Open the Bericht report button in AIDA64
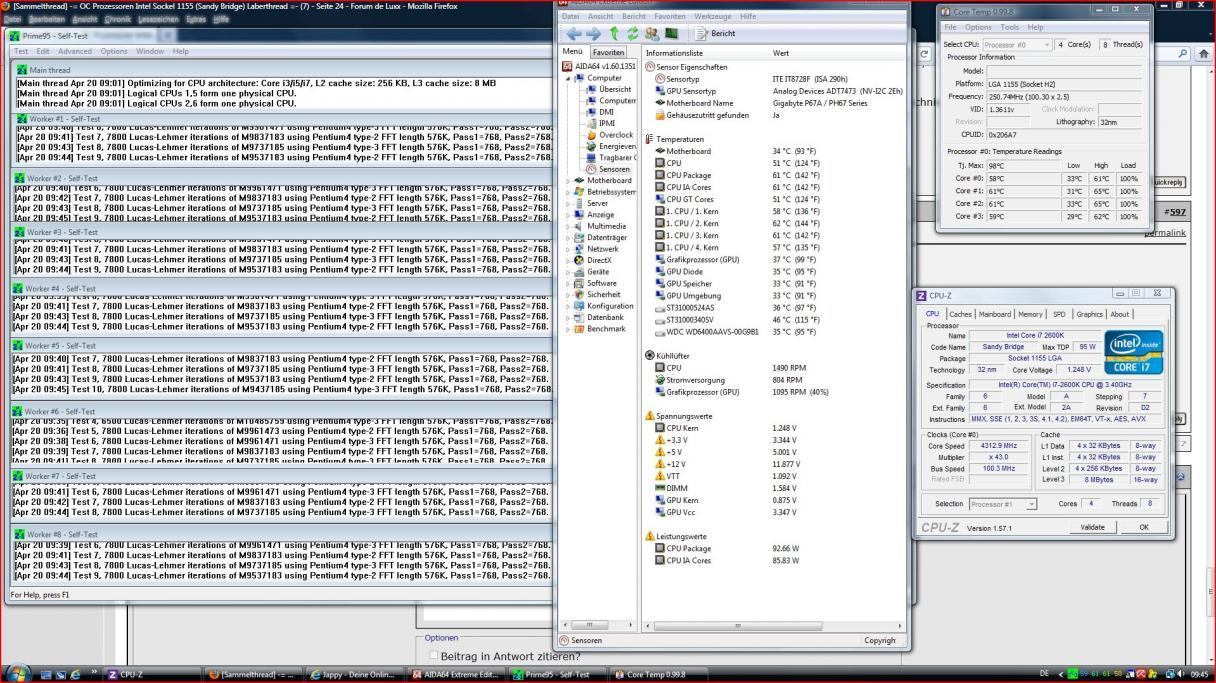The image size is (1216, 683). pos(715,34)
